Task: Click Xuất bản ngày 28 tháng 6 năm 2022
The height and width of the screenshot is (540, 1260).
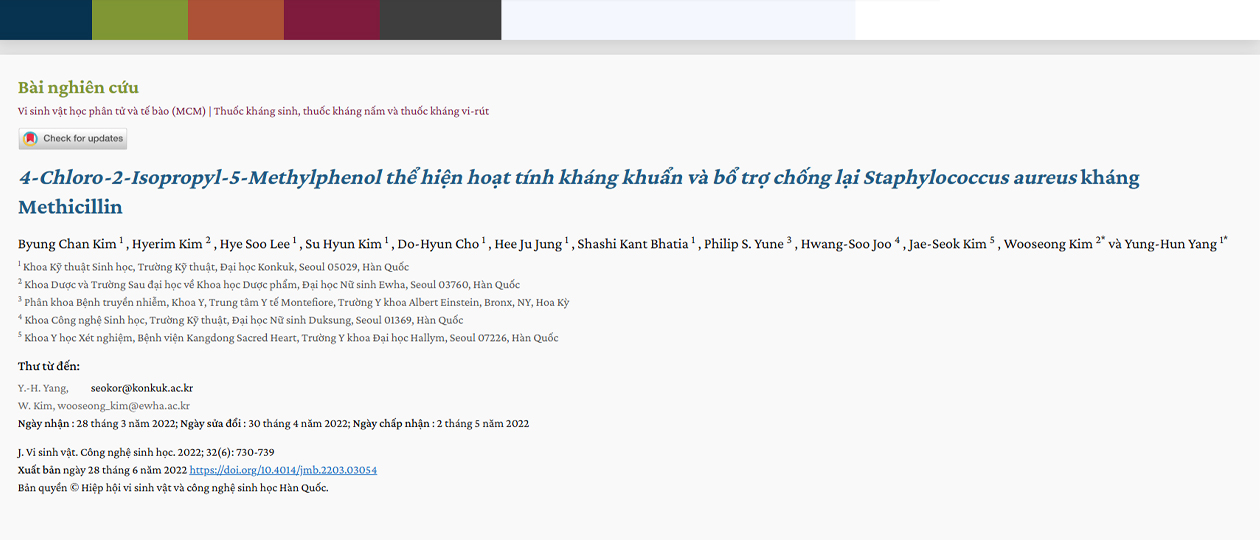Action: point(102,470)
